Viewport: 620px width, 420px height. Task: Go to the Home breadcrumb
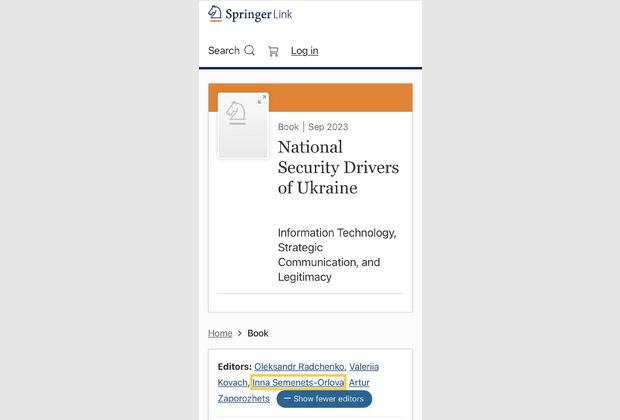coord(220,333)
